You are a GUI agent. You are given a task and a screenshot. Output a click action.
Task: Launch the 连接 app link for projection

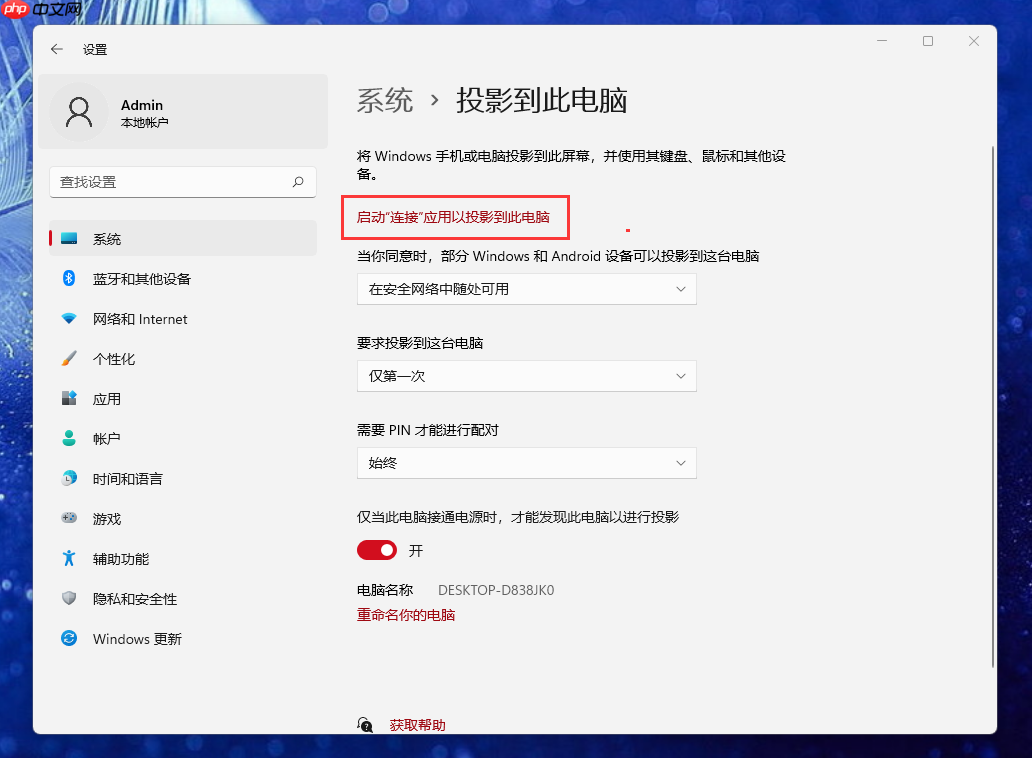point(455,217)
